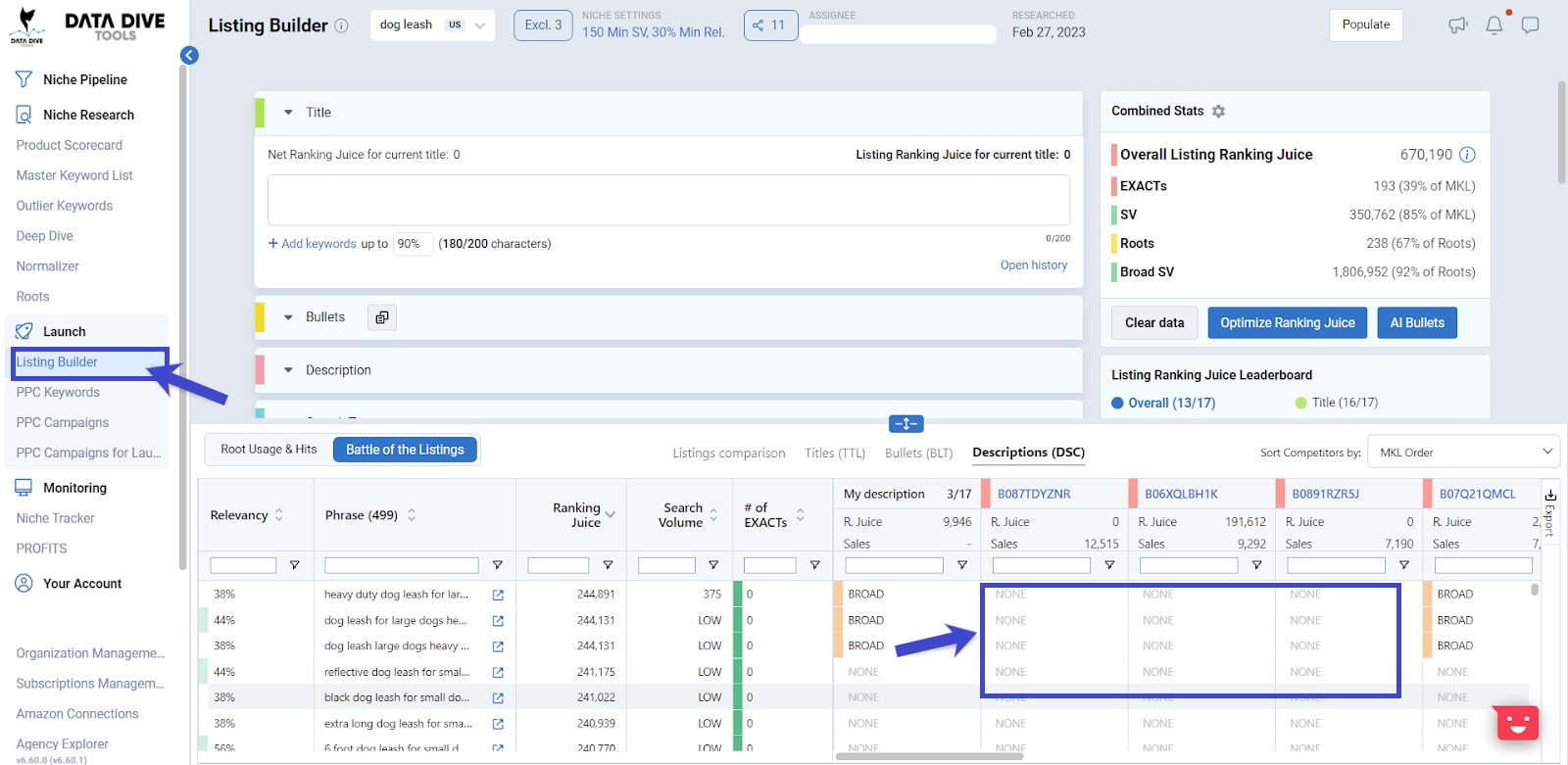Viewport: 1568px width, 765px height.
Task: Click the Phrase column filter icon
Action: [497, 565]
